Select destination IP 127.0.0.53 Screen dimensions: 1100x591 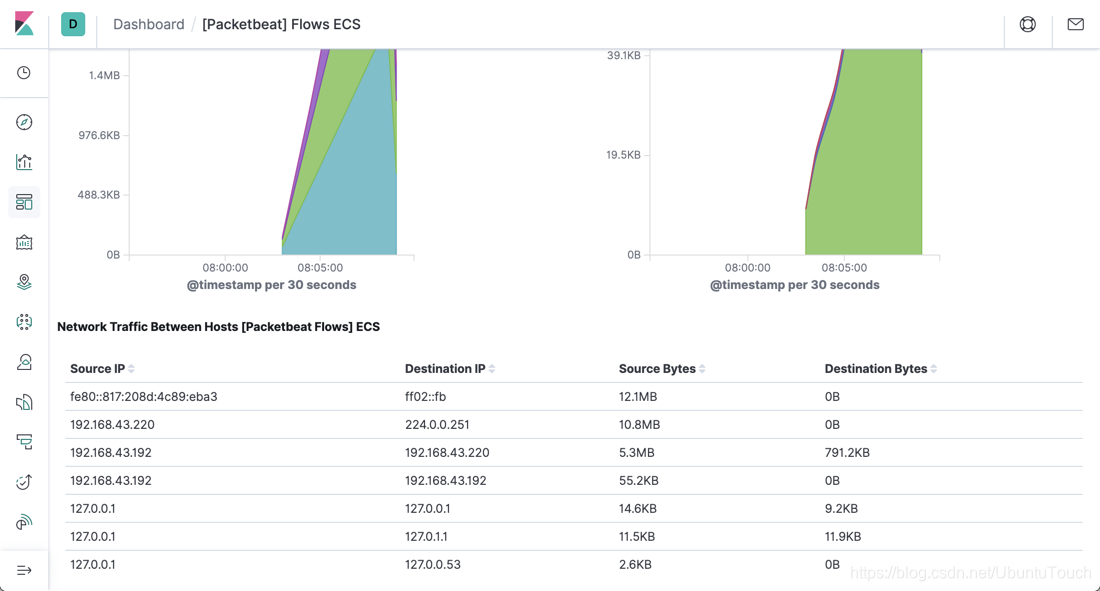(433, 565)
